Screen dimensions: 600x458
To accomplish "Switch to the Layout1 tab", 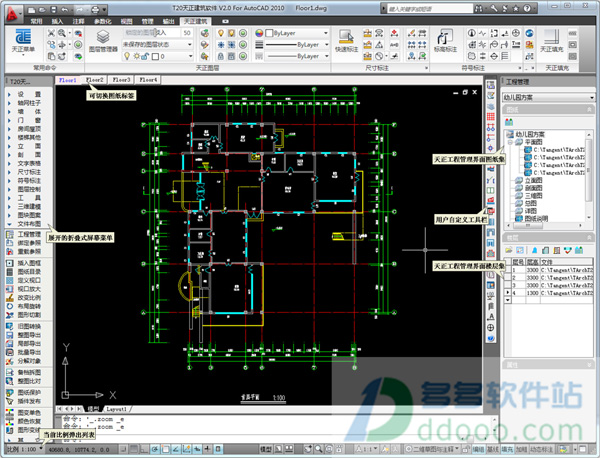I will click(x=116, y=409).
